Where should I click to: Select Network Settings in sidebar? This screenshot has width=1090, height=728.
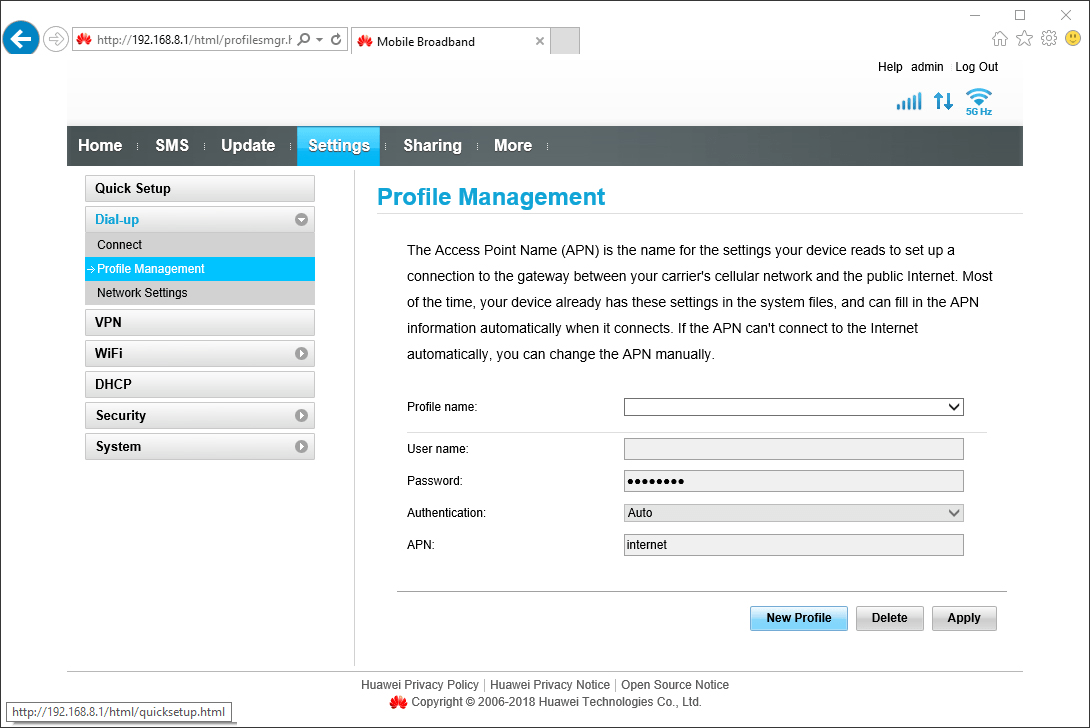142,293
